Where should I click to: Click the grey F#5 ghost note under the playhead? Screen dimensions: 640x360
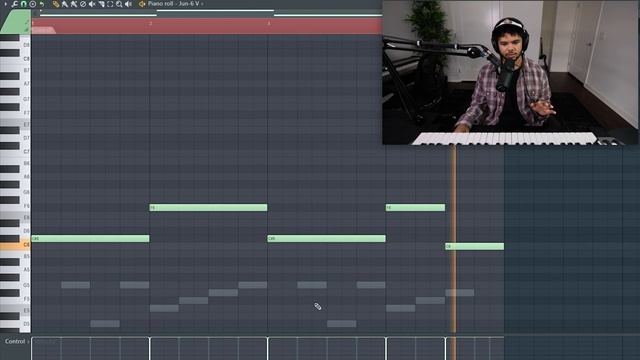[x=460, y=293]
